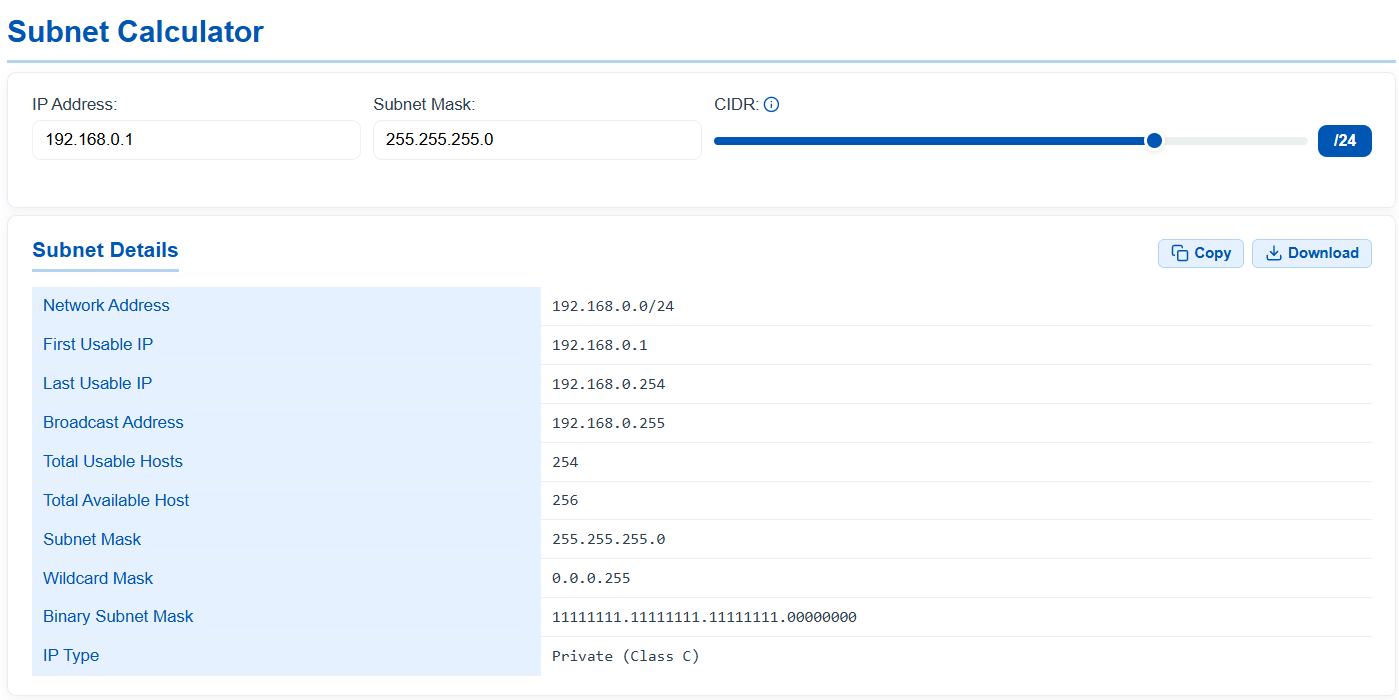Select the Network Address label
Image resolution: width=1399 pixels, height=700 pixels.
point(106,306)
